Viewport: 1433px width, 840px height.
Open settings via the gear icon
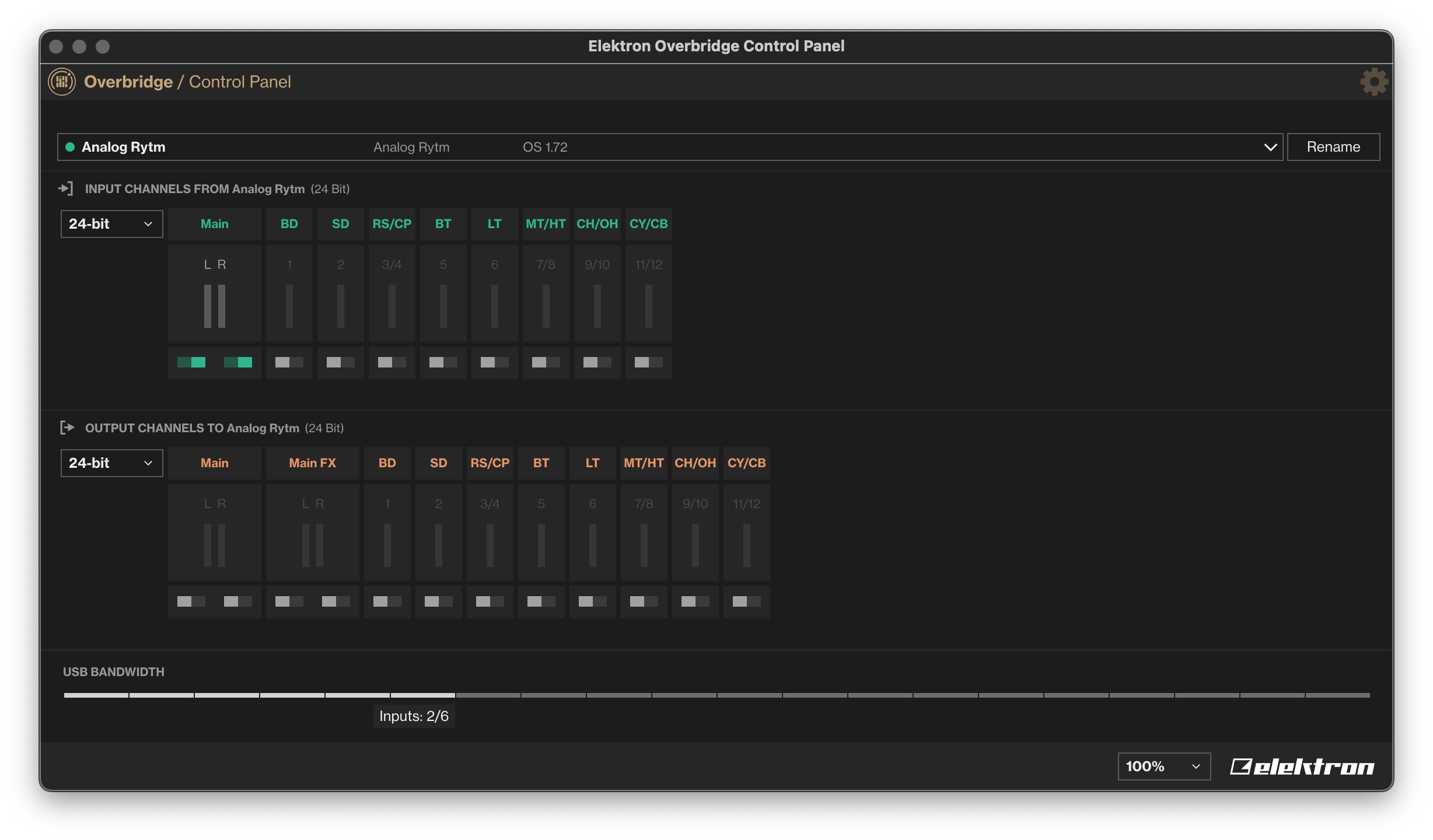[1373, 82]
